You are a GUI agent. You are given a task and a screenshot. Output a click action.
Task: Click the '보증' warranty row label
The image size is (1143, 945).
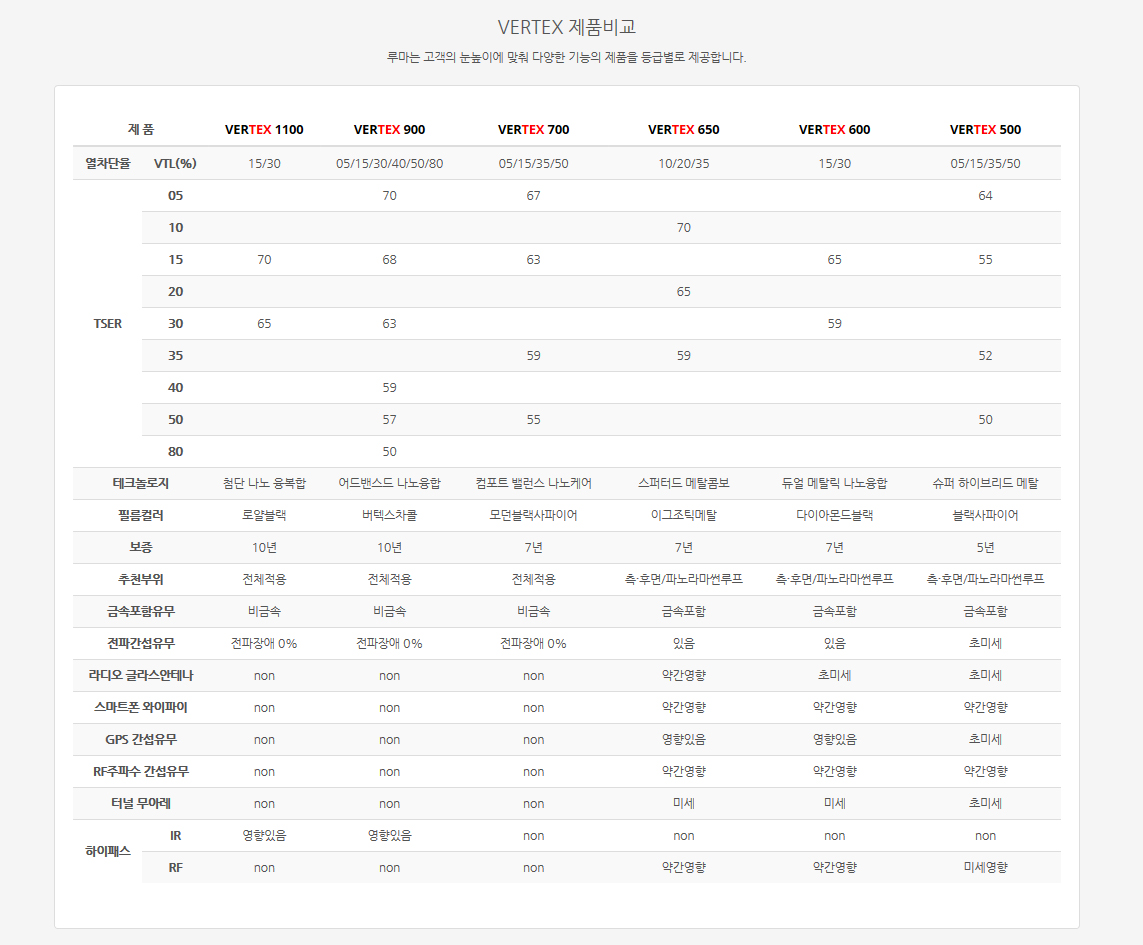tap(141, 547)
